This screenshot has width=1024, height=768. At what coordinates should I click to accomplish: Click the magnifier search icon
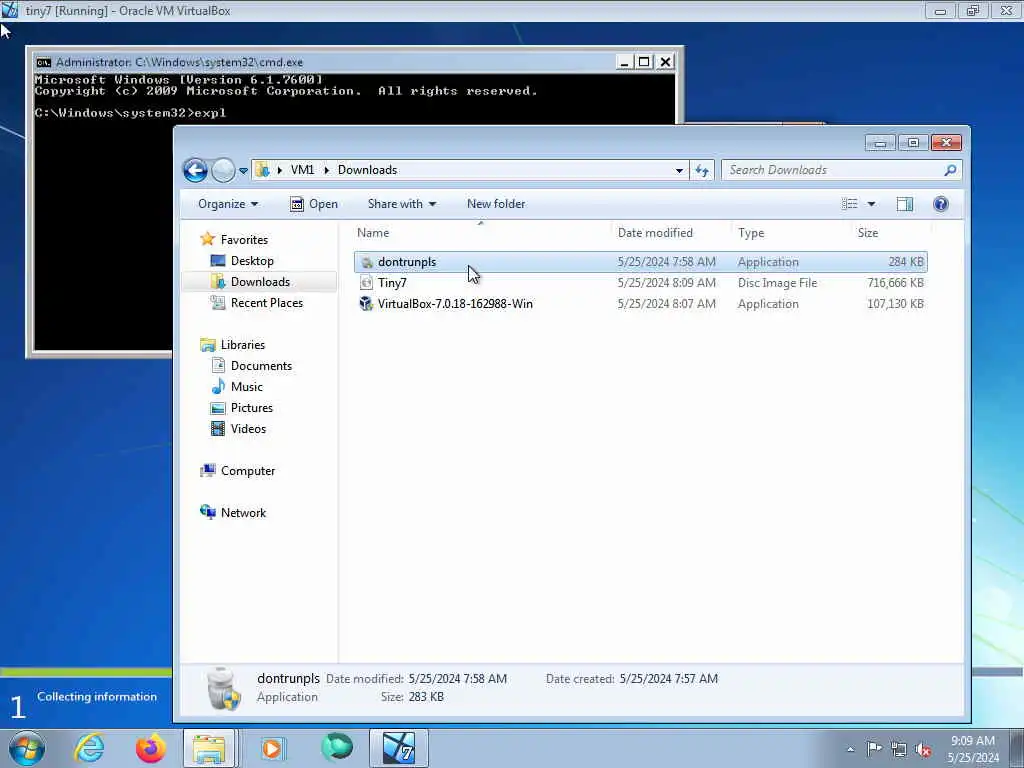pos(950,170)
